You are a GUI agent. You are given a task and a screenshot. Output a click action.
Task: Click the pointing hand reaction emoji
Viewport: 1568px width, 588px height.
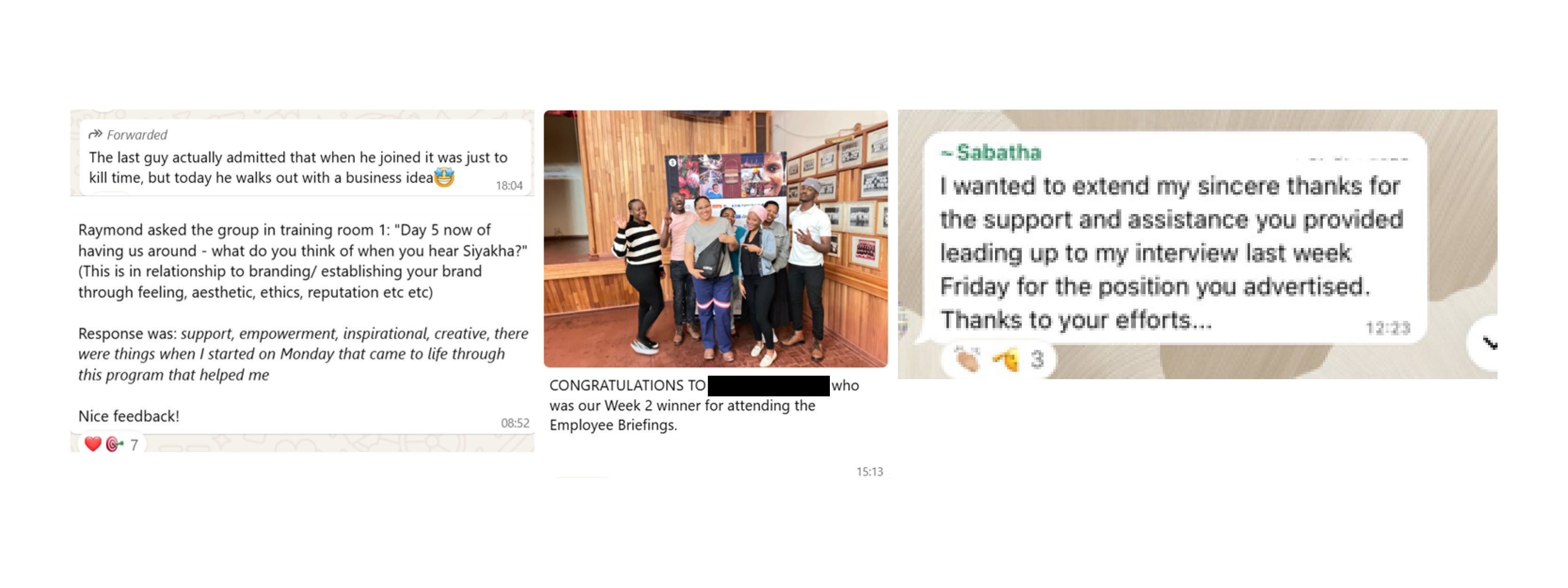[x=1005, y=359]
